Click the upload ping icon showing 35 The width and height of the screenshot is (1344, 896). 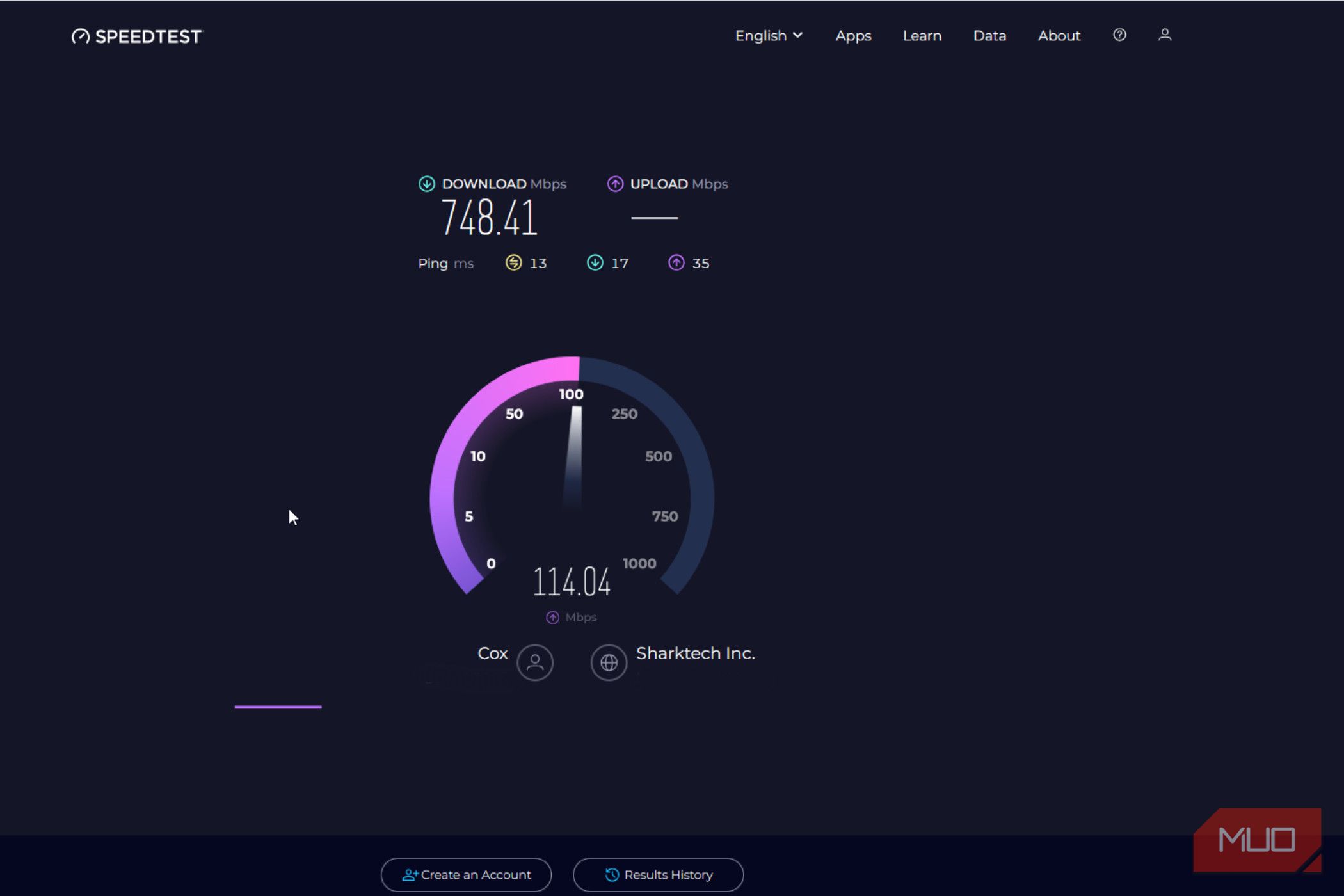(676, 263)
